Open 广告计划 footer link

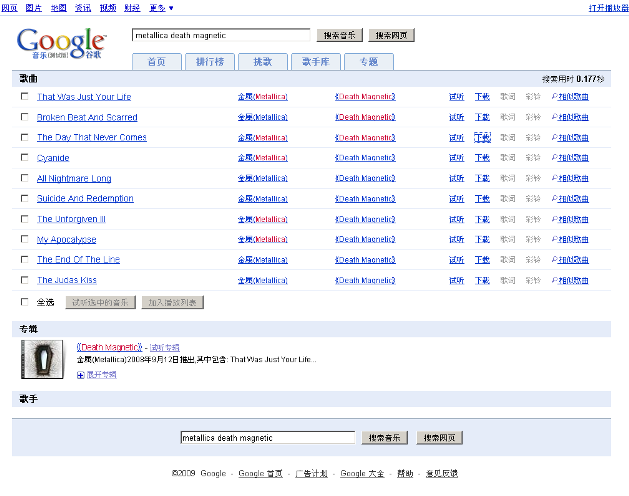click(x=312, y=474)
